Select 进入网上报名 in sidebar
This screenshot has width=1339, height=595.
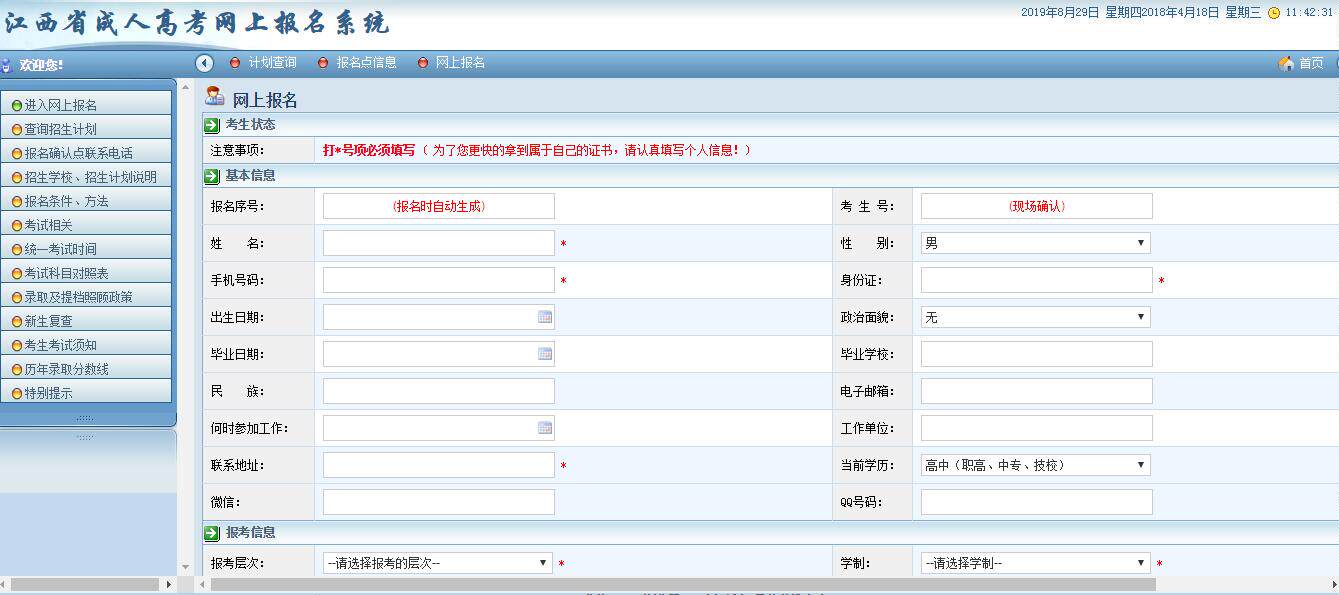point(87,104)
